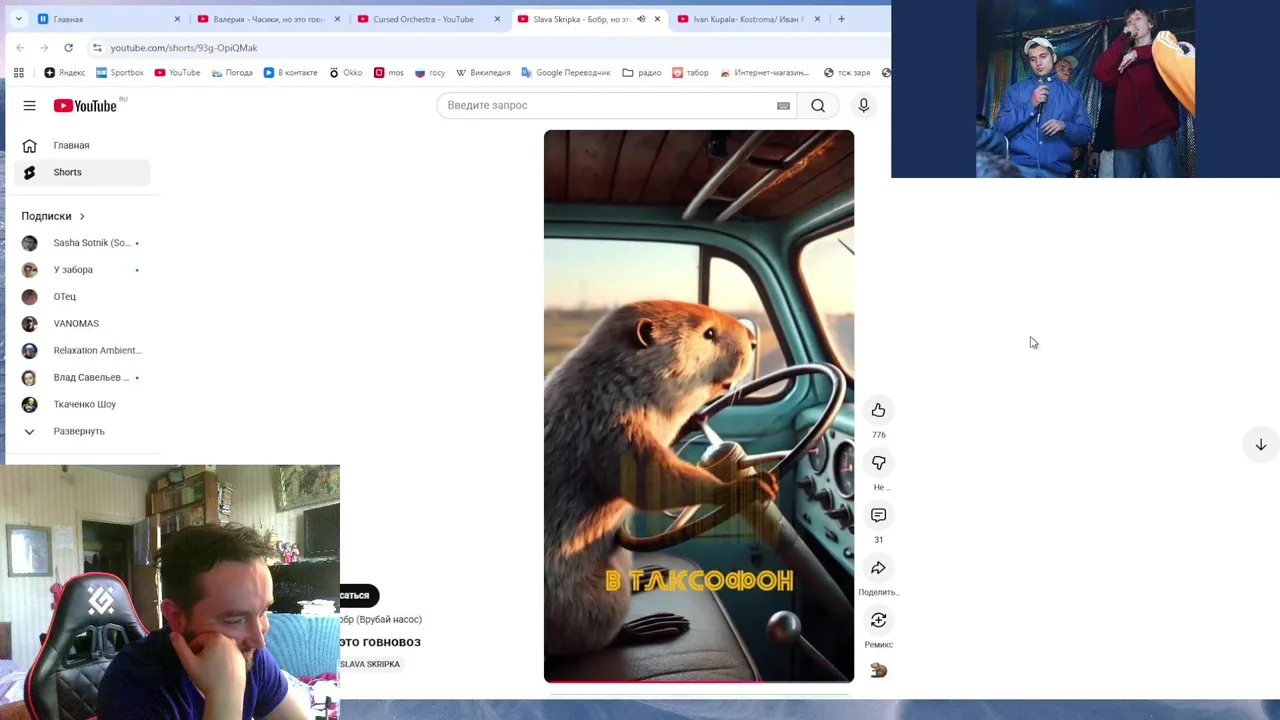
Task: Open the В контакте bookmark
Action: [289, 72]
